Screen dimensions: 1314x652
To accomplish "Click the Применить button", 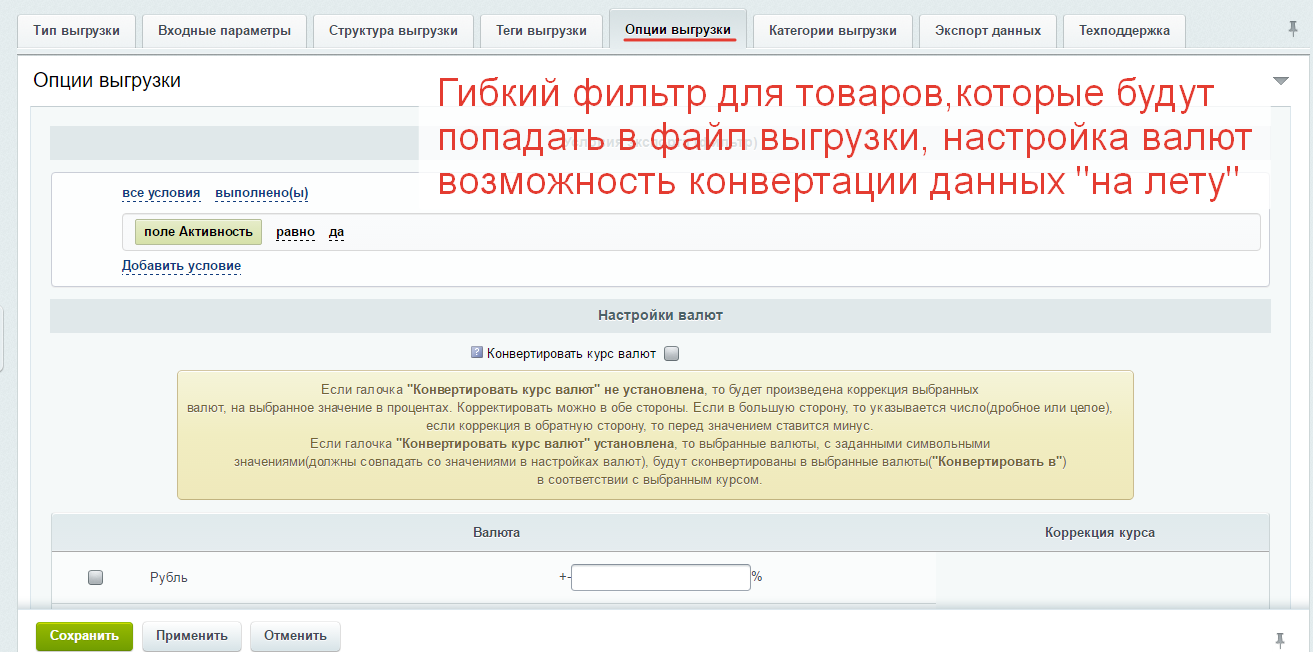I will [192, 636].
